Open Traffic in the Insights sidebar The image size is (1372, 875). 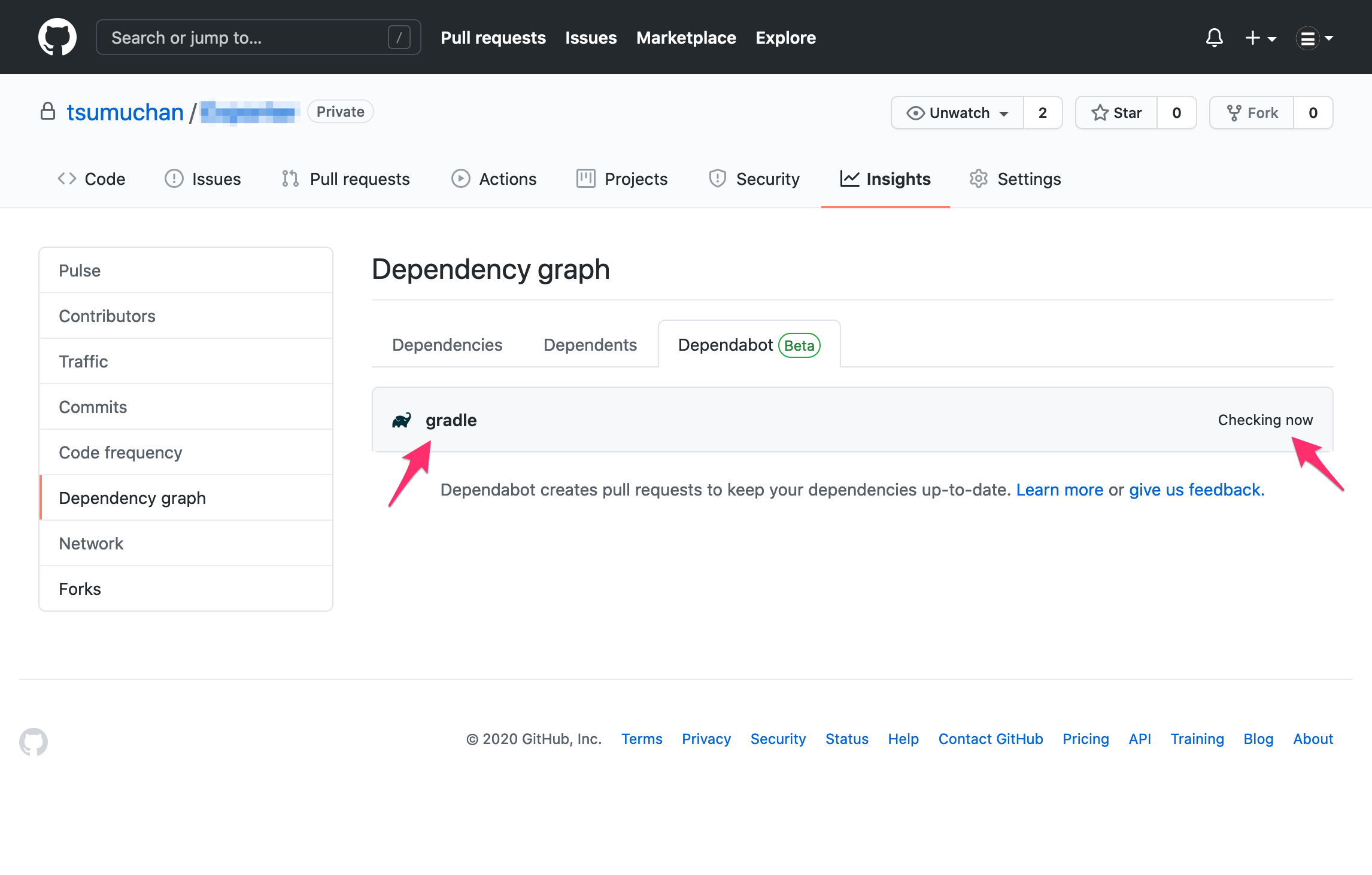click(186, 361)
